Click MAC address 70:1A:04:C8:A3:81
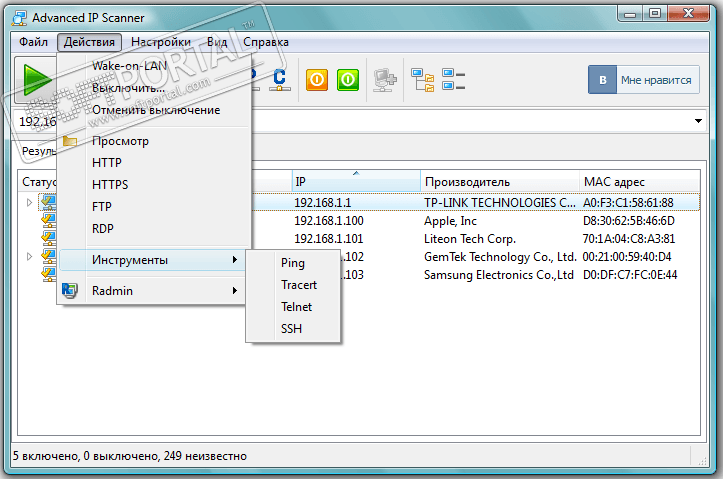 click(628, 239)
